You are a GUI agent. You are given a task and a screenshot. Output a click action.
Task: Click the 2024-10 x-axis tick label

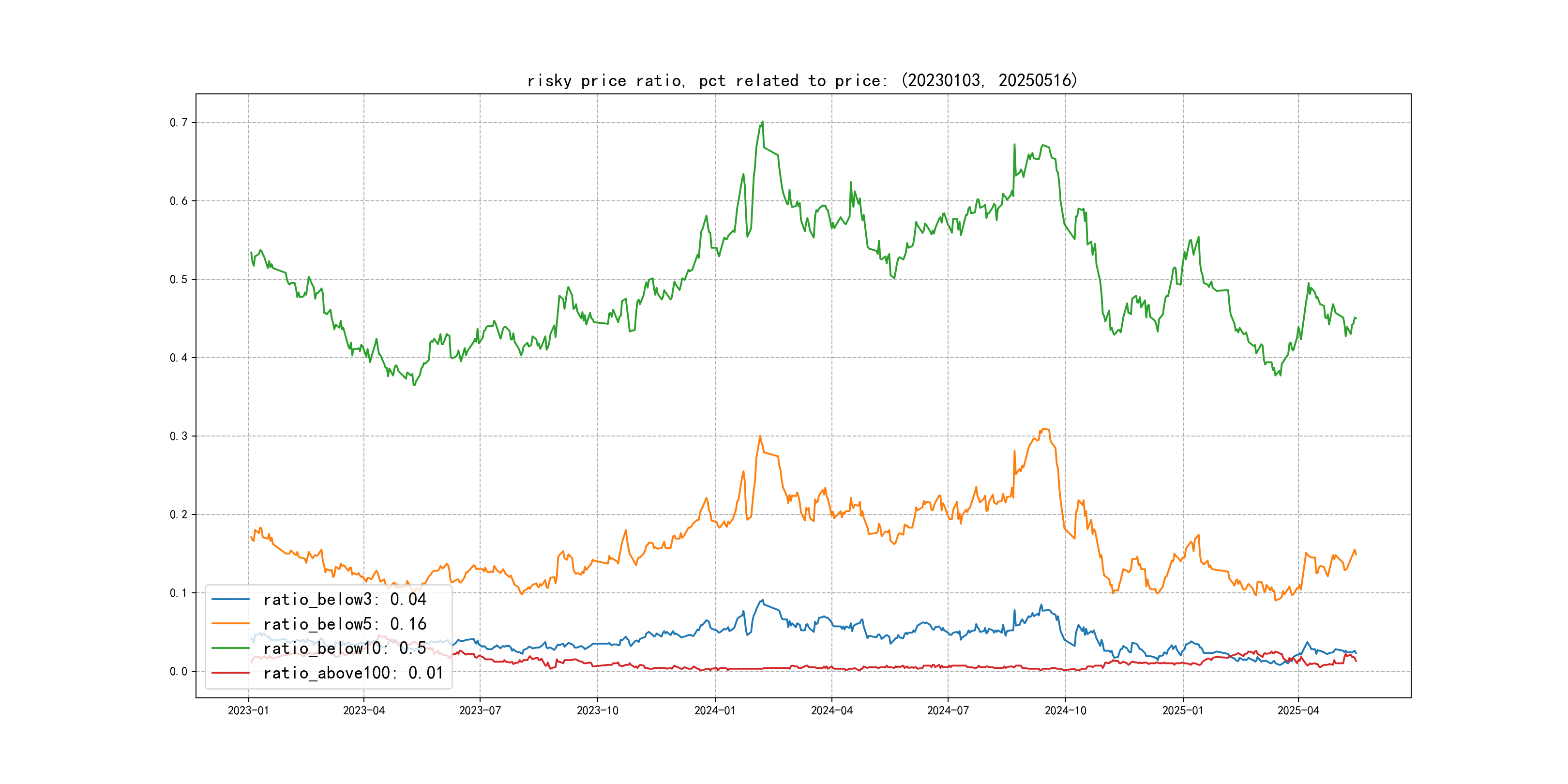pos(1065,710)
